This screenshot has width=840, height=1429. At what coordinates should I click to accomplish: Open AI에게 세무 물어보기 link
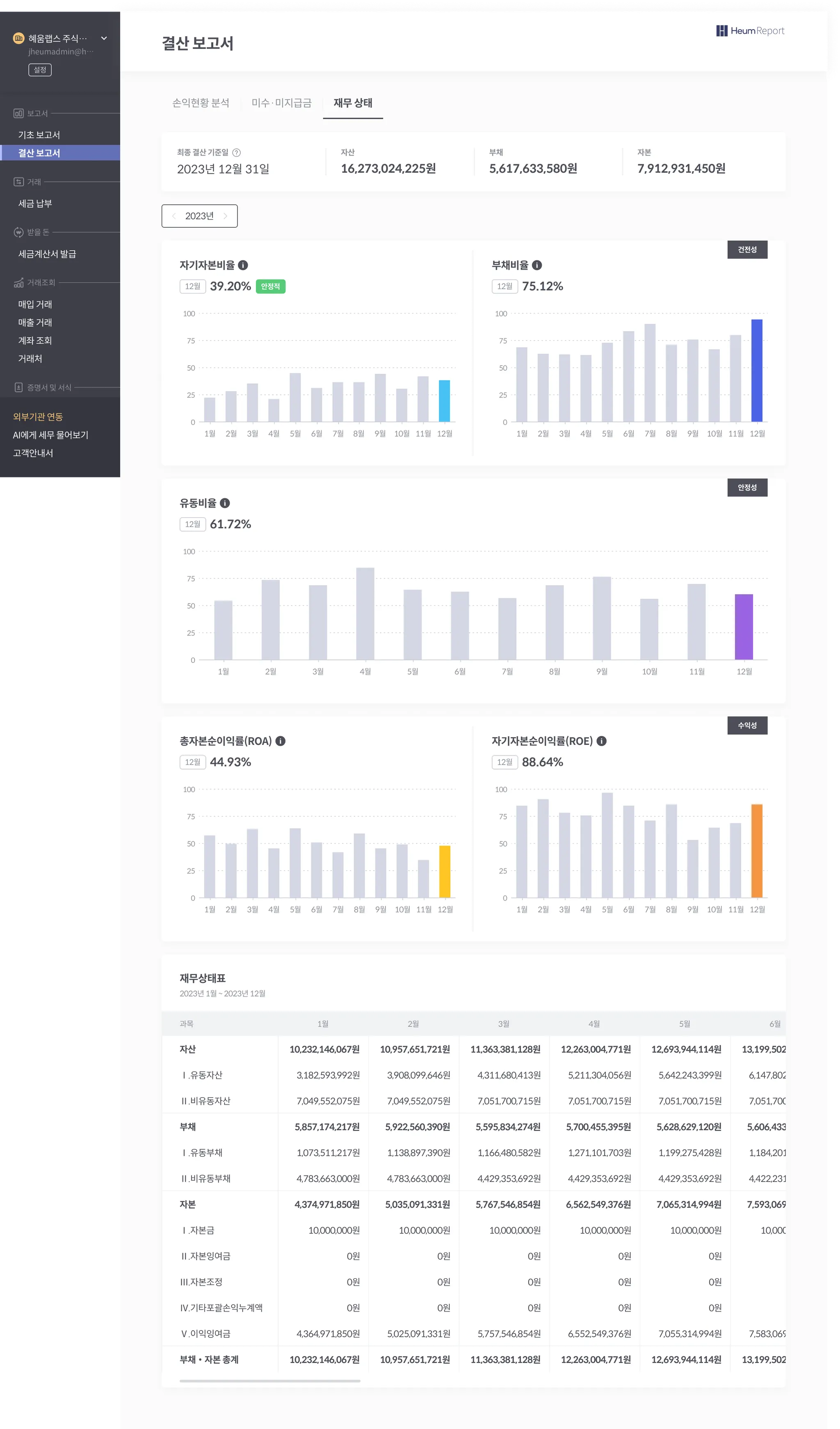tap(50, 435)
